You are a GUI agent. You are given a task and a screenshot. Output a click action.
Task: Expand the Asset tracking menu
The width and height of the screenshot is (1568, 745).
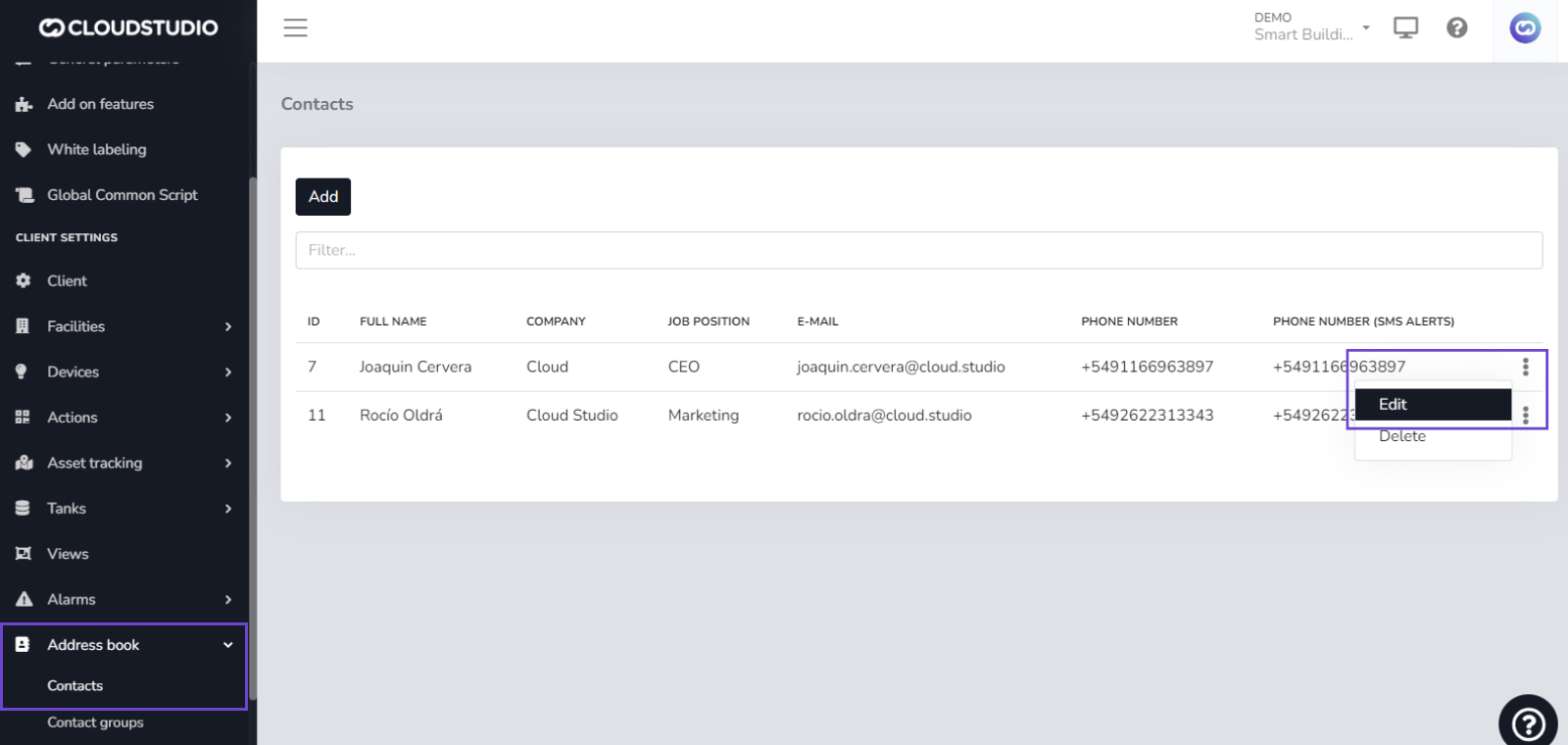pos(123,463)
